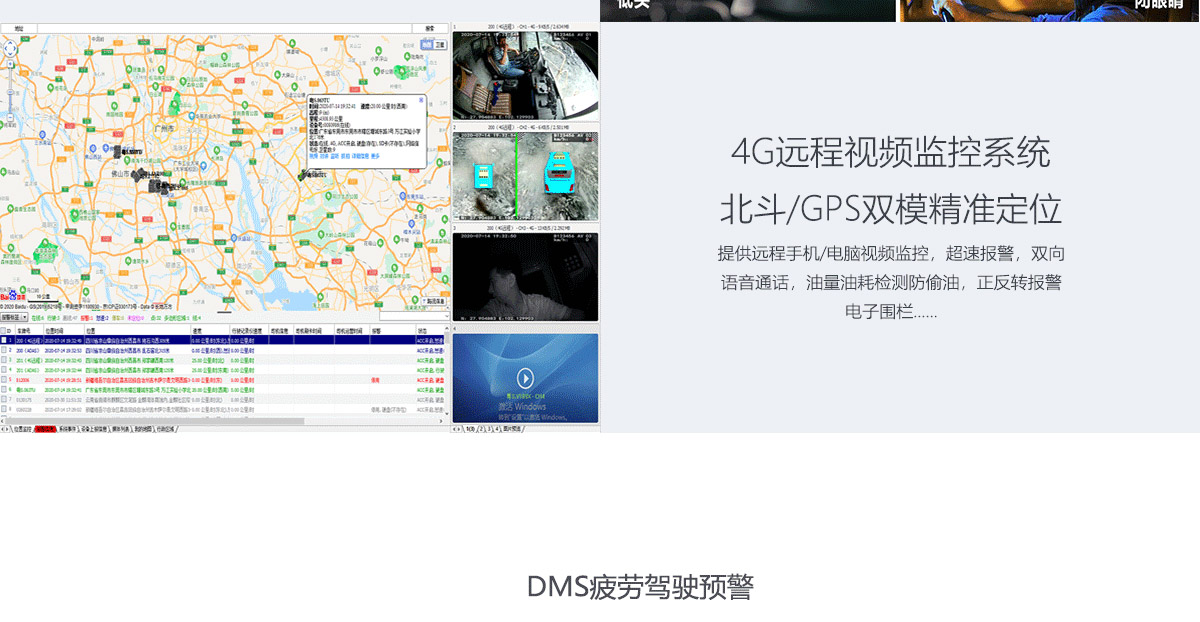
Task: Click 视频 link in vehicle popup
Action: click(x=313, y=156)
